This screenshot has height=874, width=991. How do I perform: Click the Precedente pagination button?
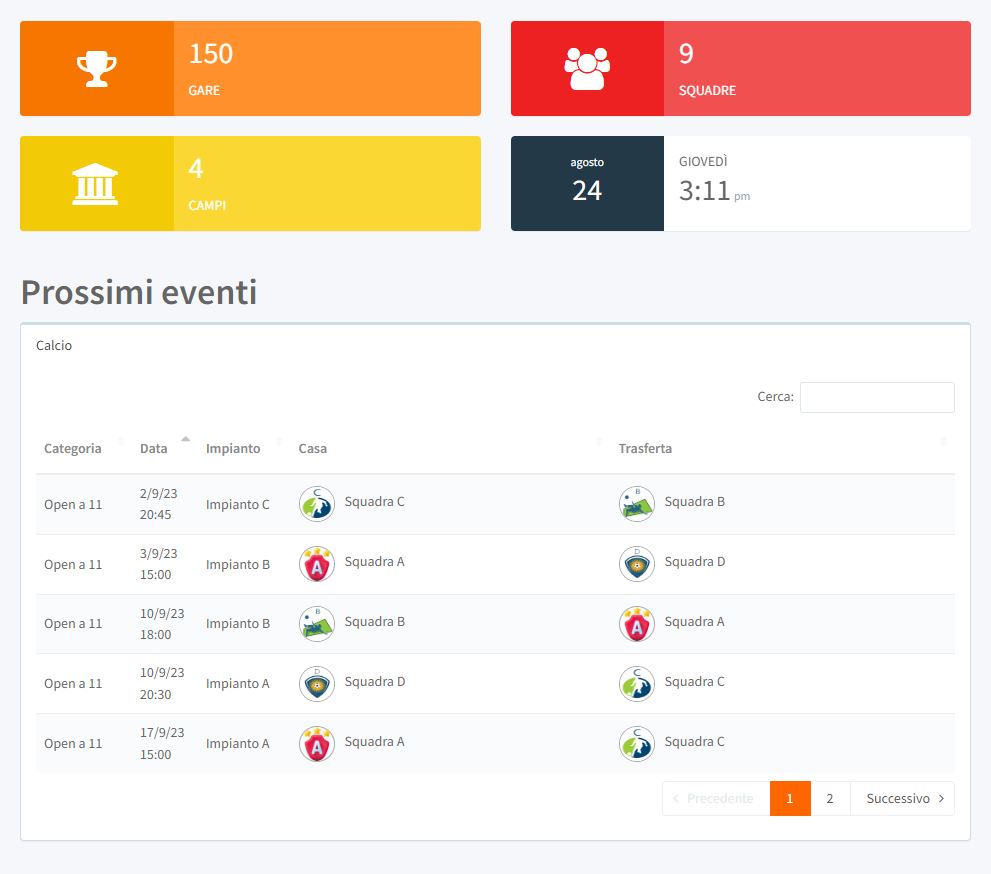[x=716, y=798]
